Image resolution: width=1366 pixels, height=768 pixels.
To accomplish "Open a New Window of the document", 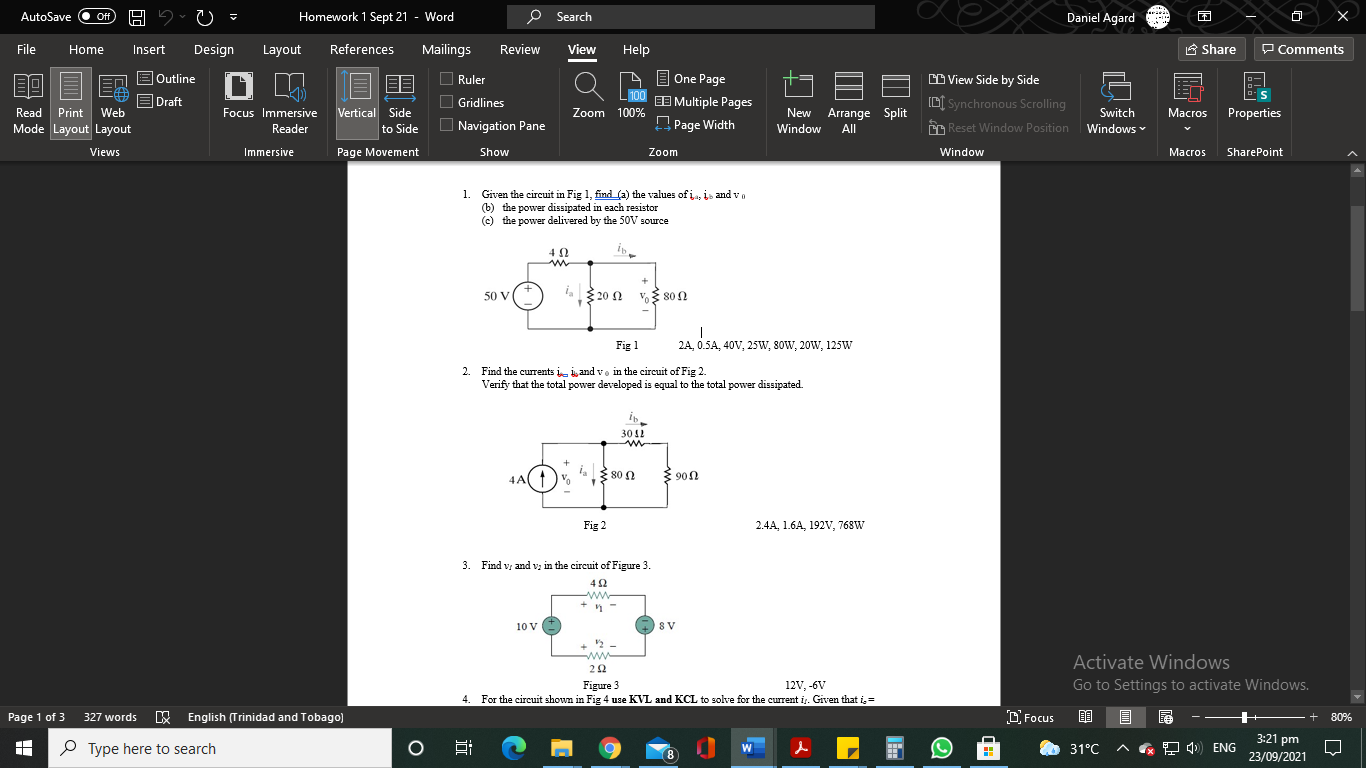I will coord(799,103).
